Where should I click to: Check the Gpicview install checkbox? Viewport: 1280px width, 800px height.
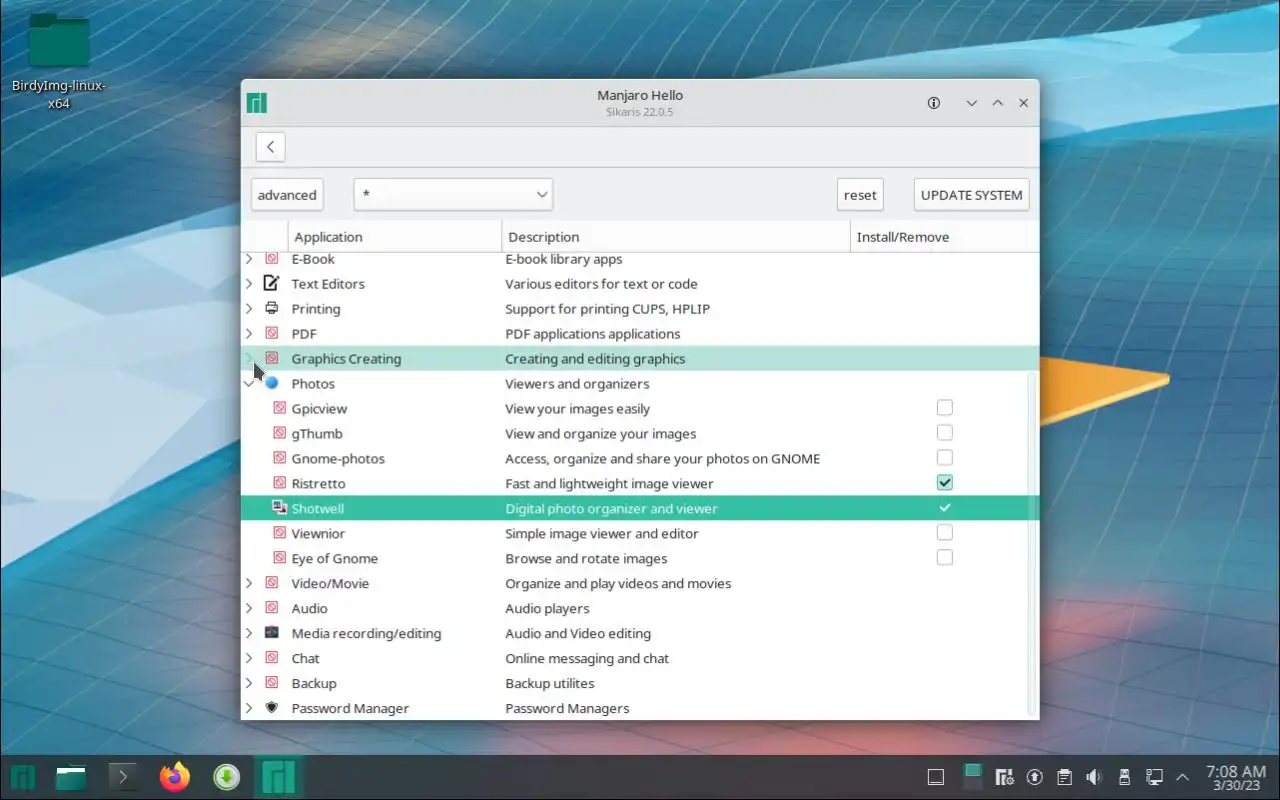(944, 407)
